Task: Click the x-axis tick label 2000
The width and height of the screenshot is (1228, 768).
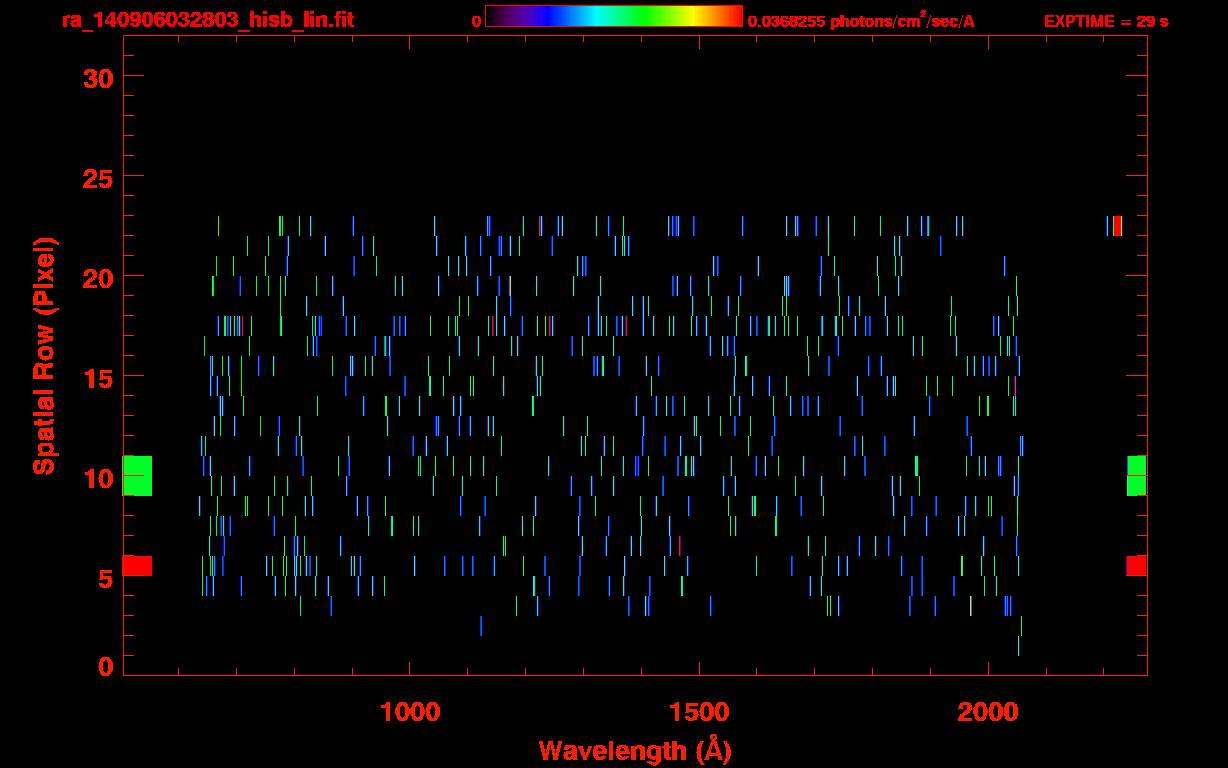Action: pyautogui.click(x=988, y=712)
